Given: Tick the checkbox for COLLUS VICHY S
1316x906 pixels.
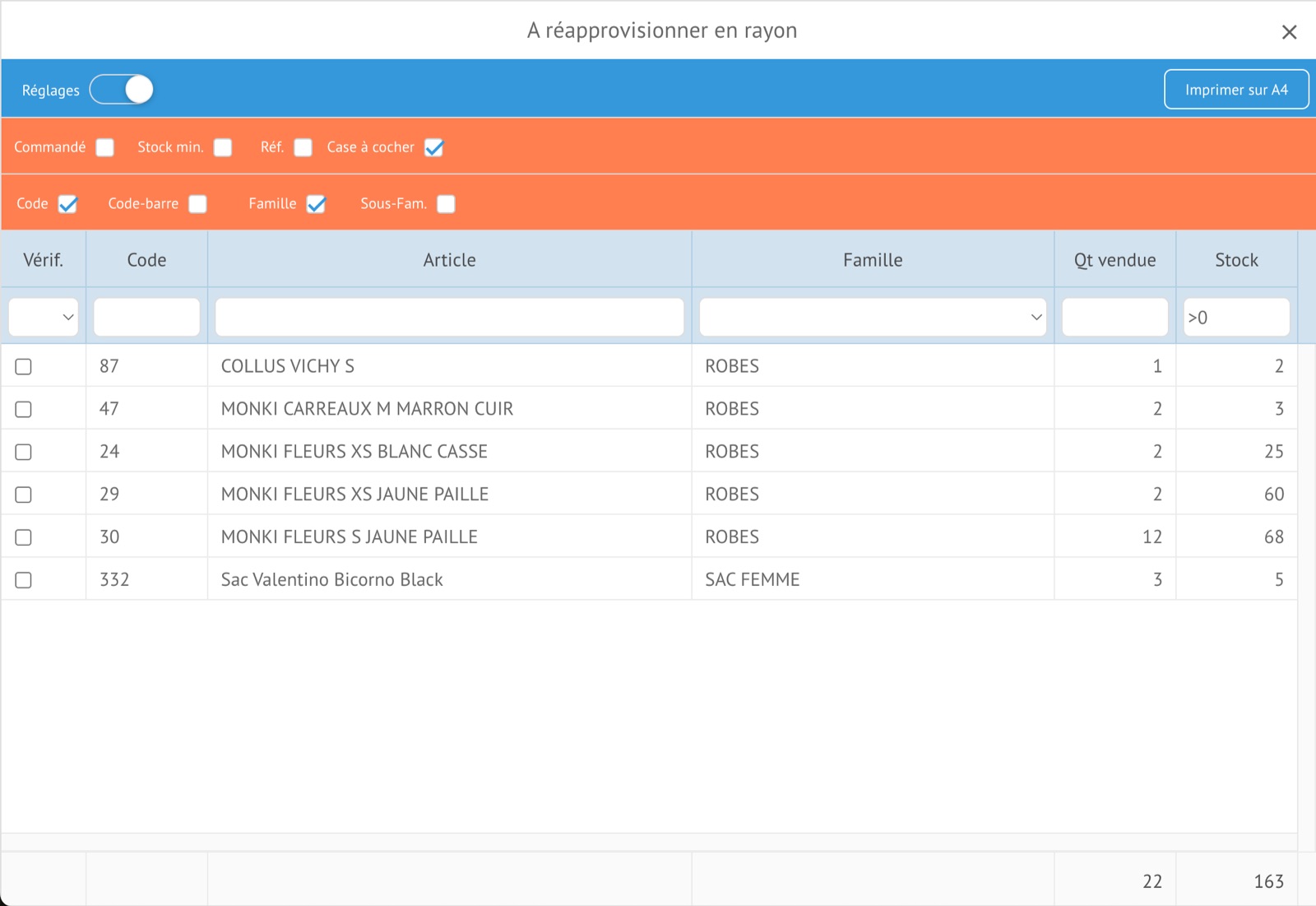Looking at the screenshot, I should 24,367.
